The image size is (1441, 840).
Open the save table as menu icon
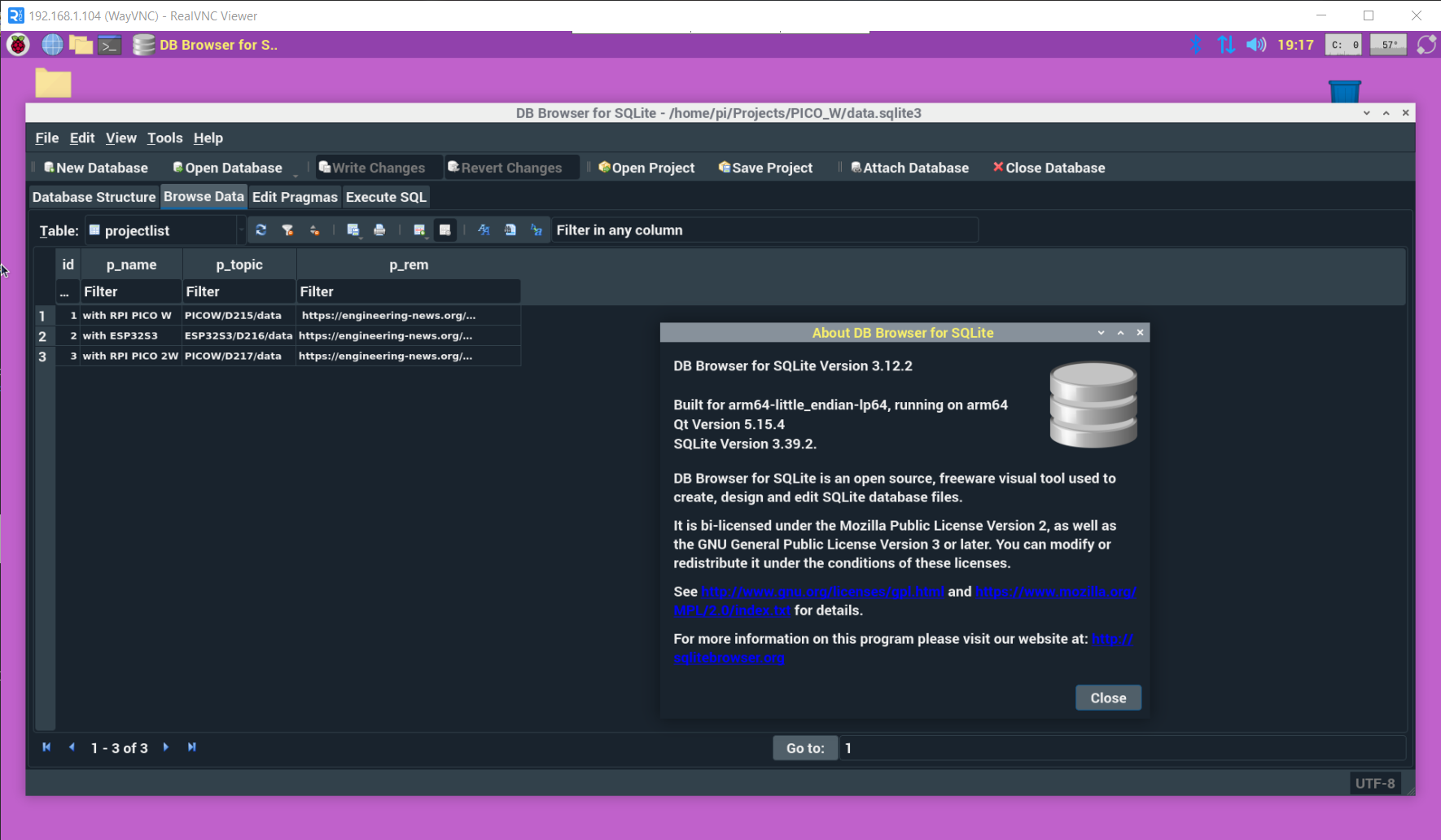coord(353,230)
